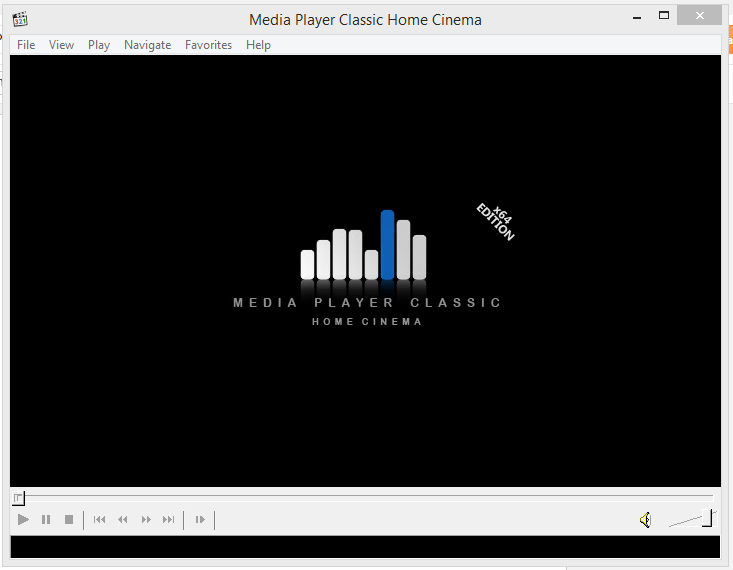Screen dimensions: 733x570
Task: Minimize the Media Player Classic window
Action: click(637, 17)
